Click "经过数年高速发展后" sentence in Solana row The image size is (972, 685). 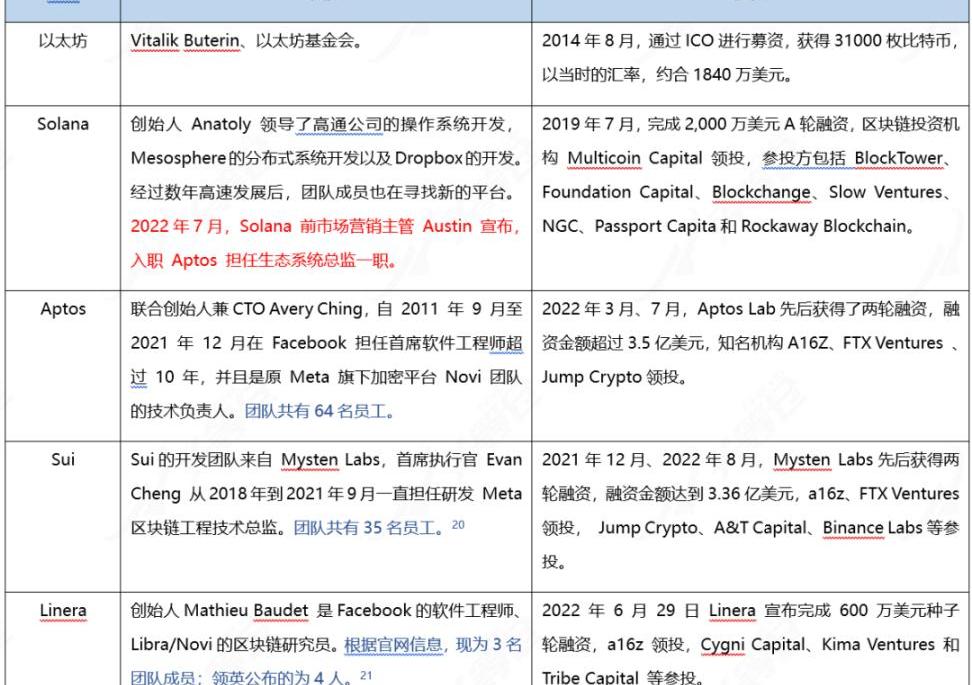(208, 192)
